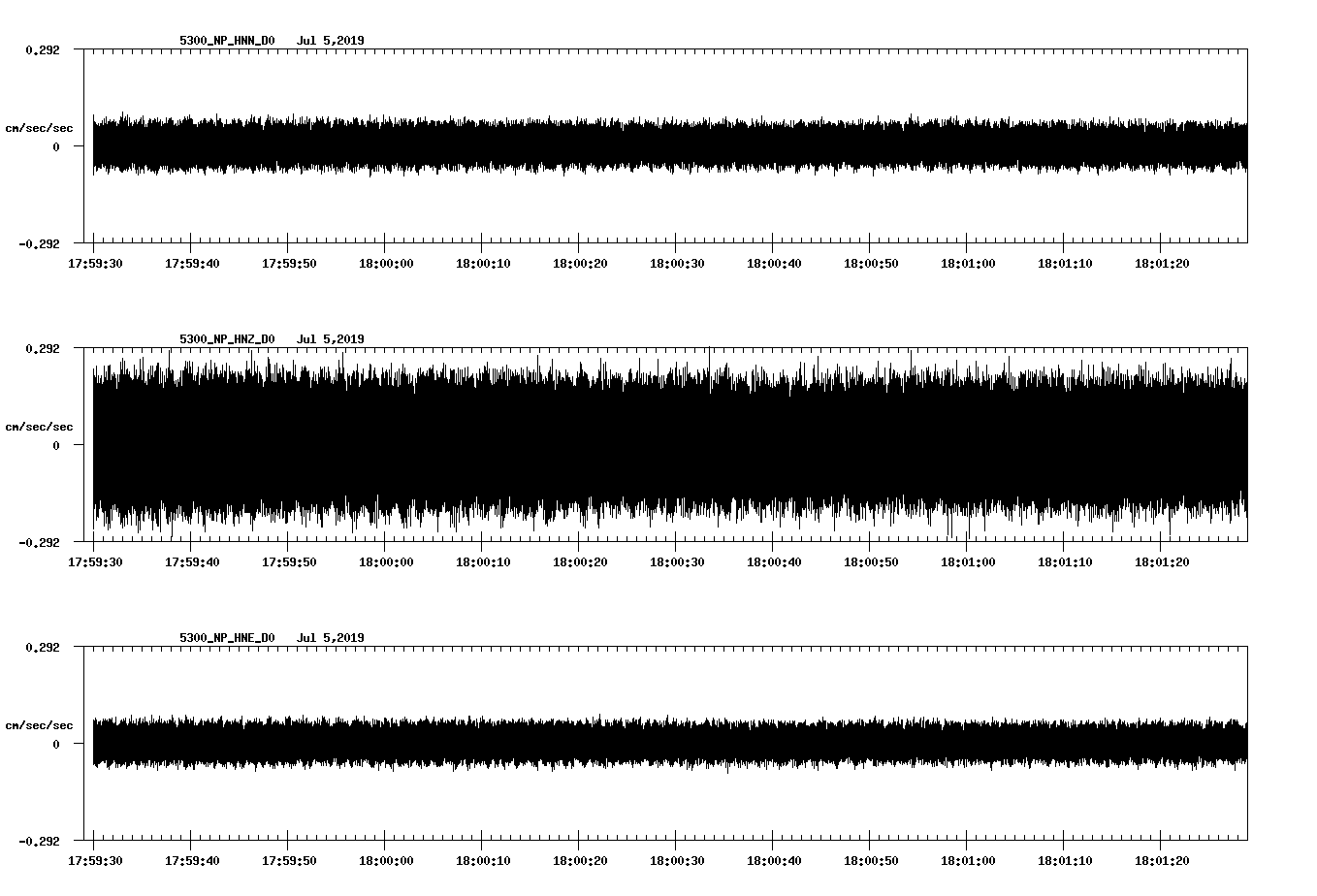Click the 18:00:40 time label on HNN axis
The width and height of the screenshot is (1317, 896).
[x=774, y=264]
